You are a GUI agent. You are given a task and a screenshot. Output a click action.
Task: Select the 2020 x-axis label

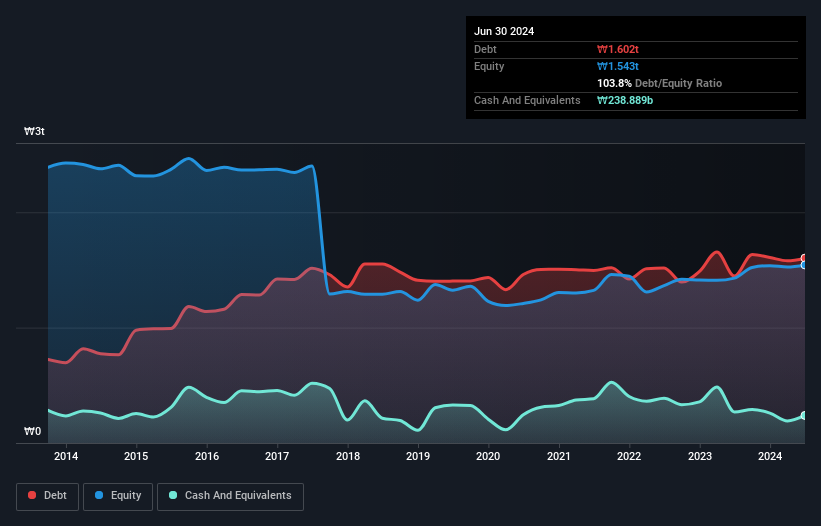[488, 456]
